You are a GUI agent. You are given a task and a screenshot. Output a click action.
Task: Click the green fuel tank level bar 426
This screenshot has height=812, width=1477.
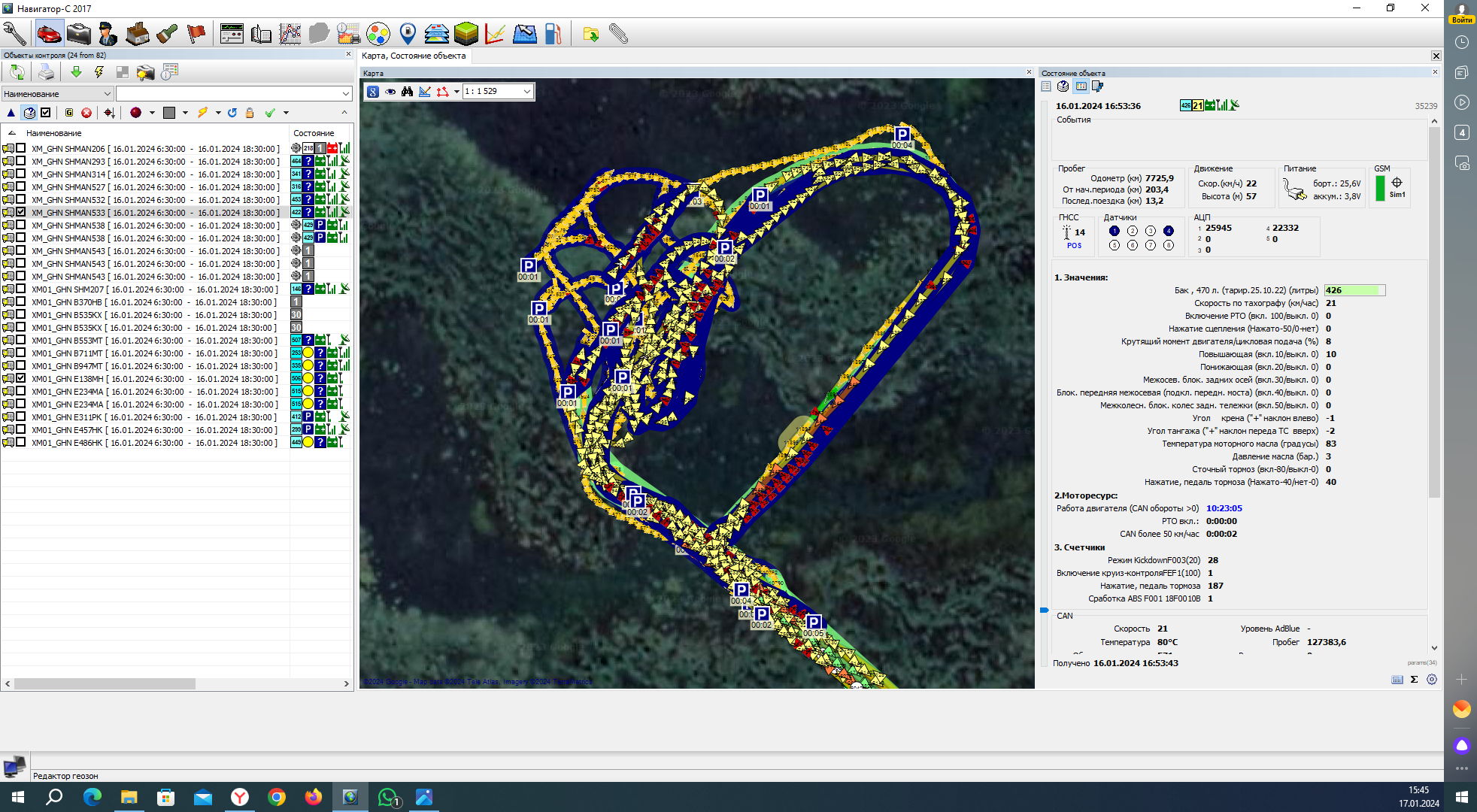(1354, 290)
